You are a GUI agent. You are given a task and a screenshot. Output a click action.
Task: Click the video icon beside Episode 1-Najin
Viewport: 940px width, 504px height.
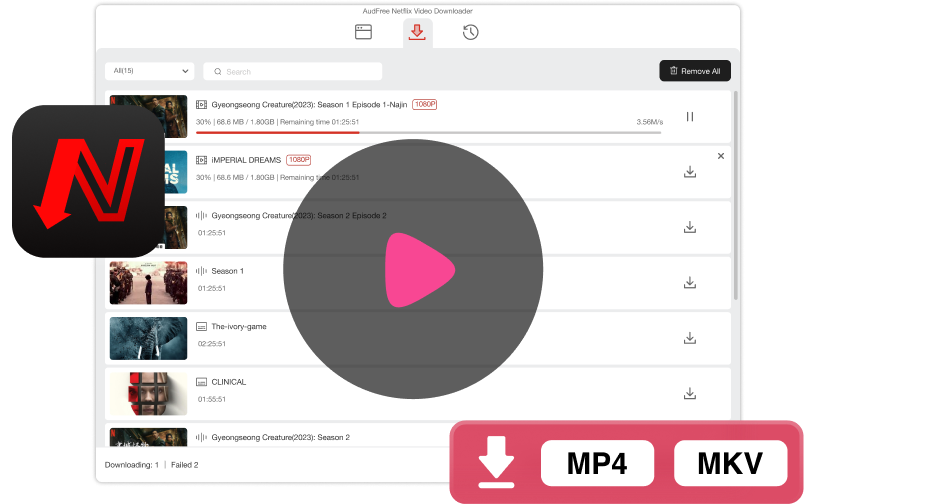coord(201,104)
